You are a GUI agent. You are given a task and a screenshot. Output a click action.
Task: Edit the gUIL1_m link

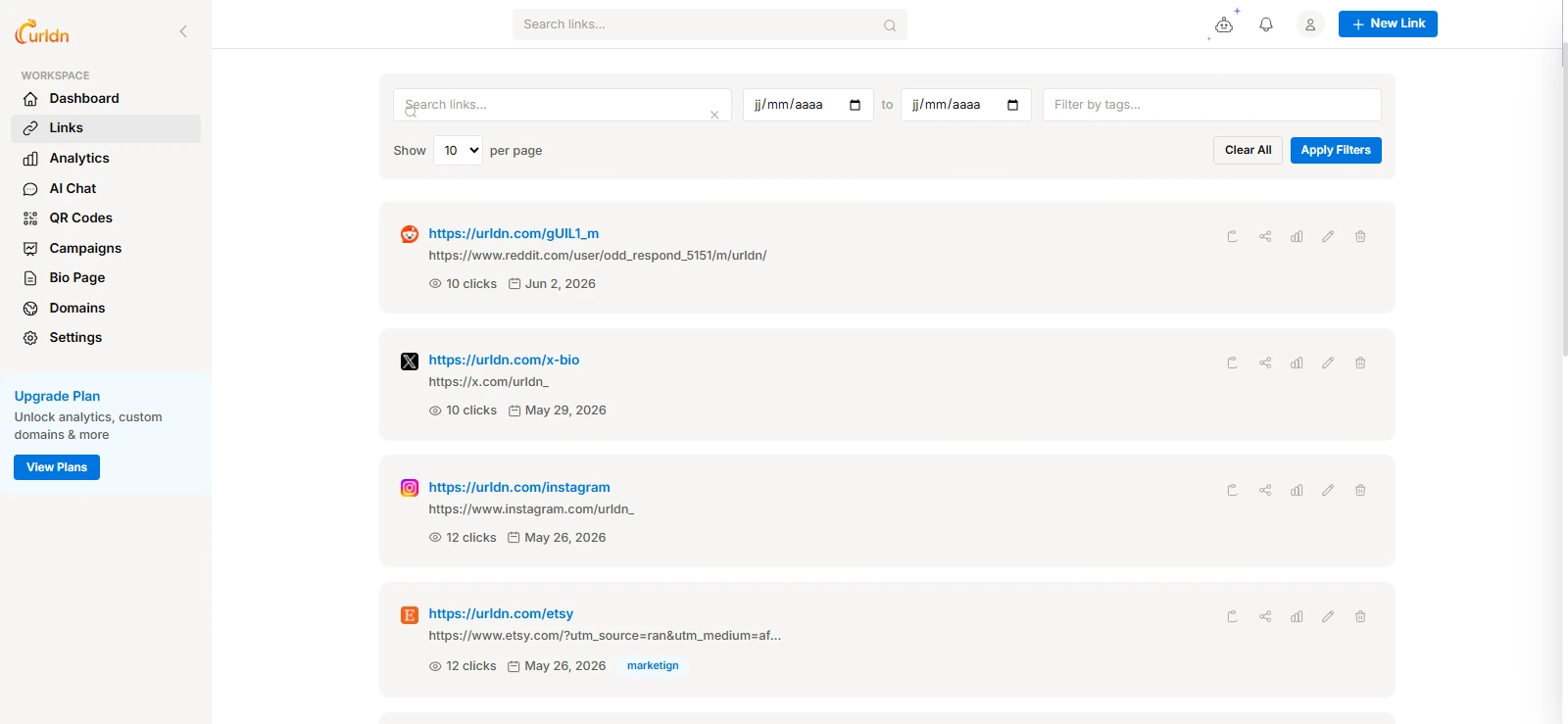click(1328, 236)
